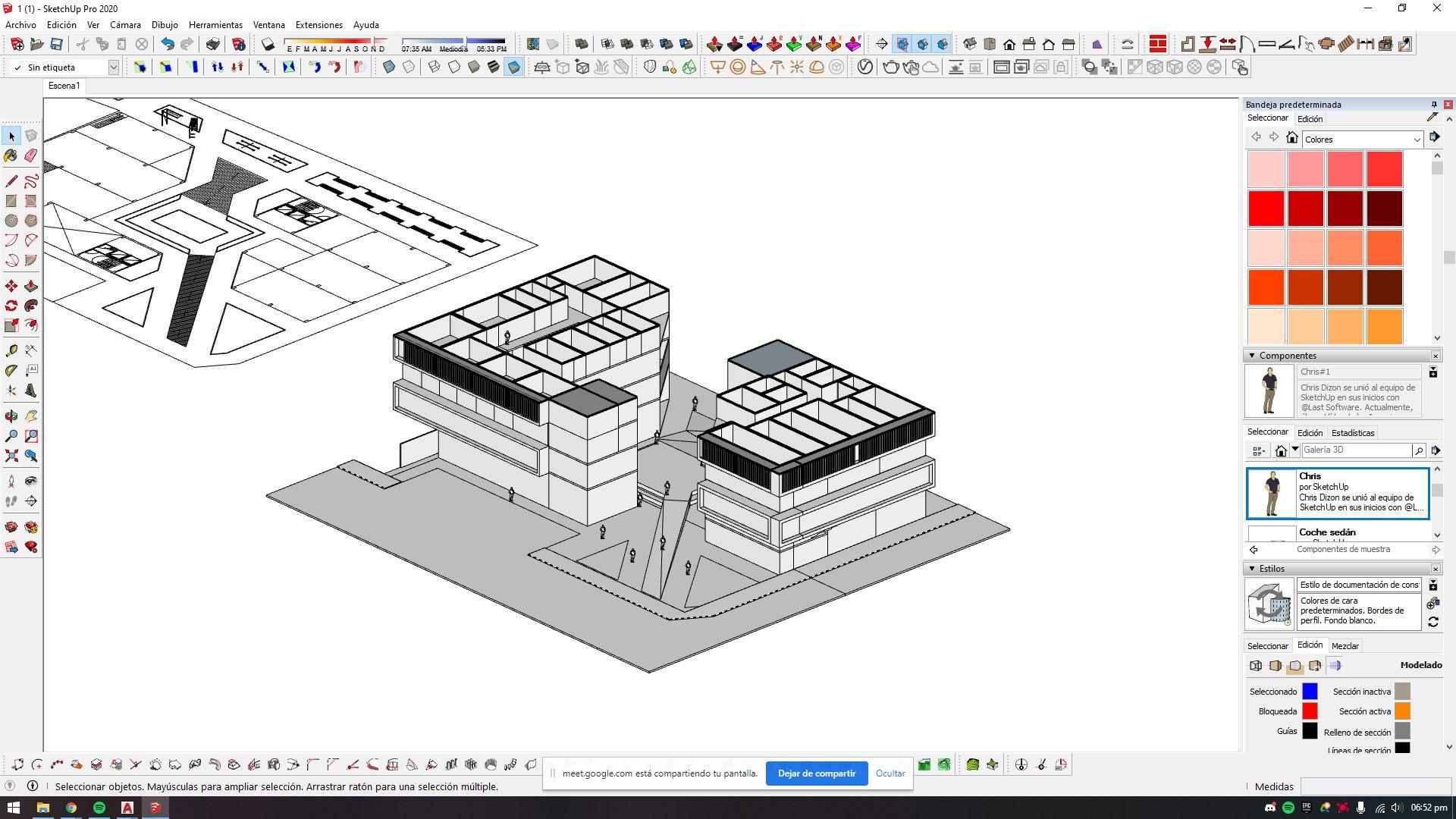Click the blue Seleccionado color swatch
The height and width of the screenshot is (819, 1456).
[x=1310, y=692]
